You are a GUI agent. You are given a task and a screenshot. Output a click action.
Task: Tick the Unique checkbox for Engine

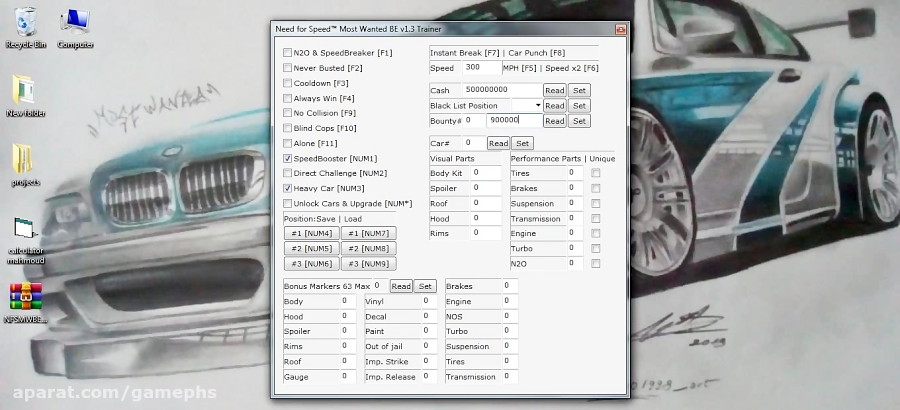[x=596, y=234]
